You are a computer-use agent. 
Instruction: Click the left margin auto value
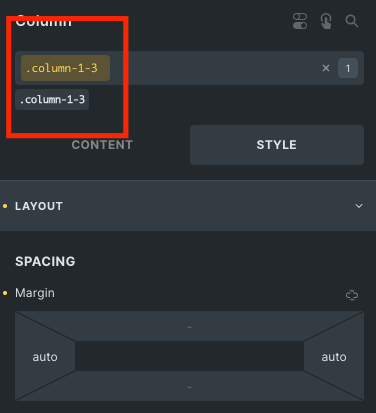[x=45, y=357]
